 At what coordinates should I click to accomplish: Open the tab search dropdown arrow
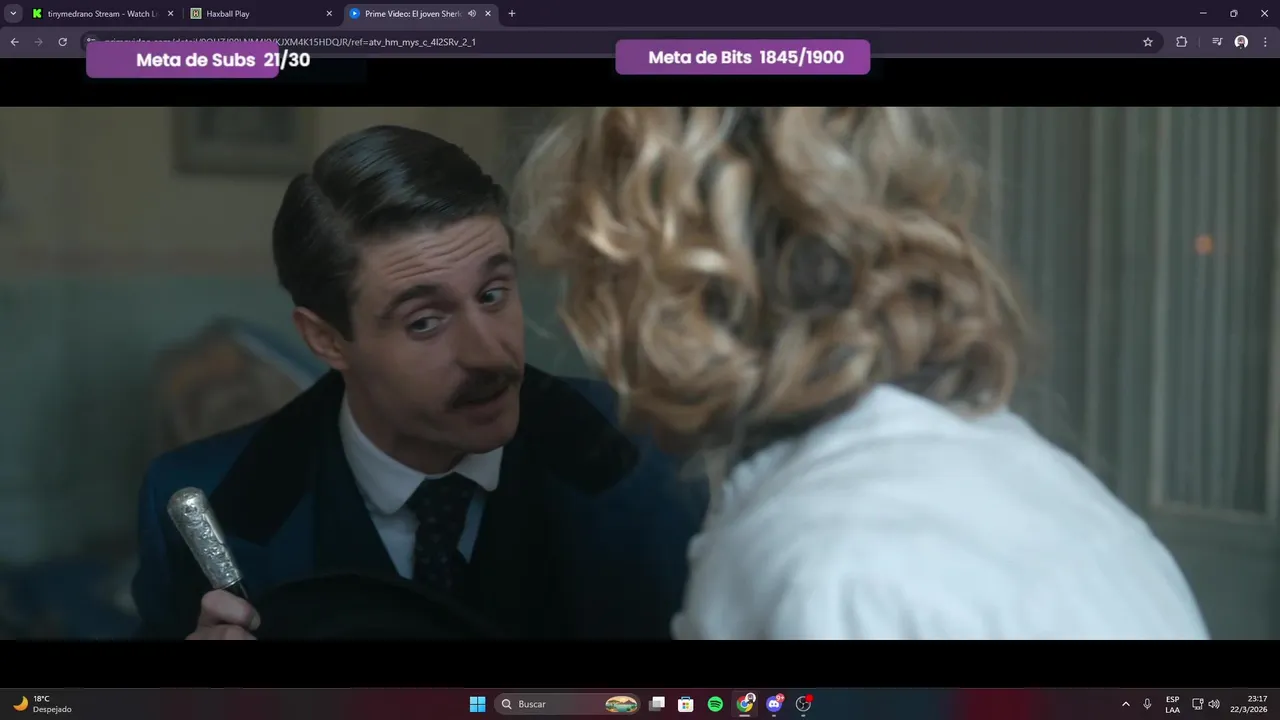point(13,14)
